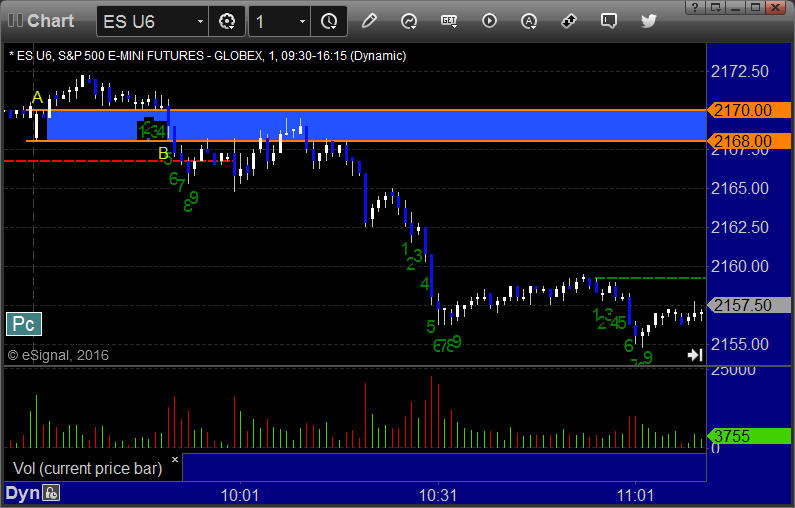Open the symbol dropdown arrow next to ES U6
The image size is (795, 508).
coord(200,21)
